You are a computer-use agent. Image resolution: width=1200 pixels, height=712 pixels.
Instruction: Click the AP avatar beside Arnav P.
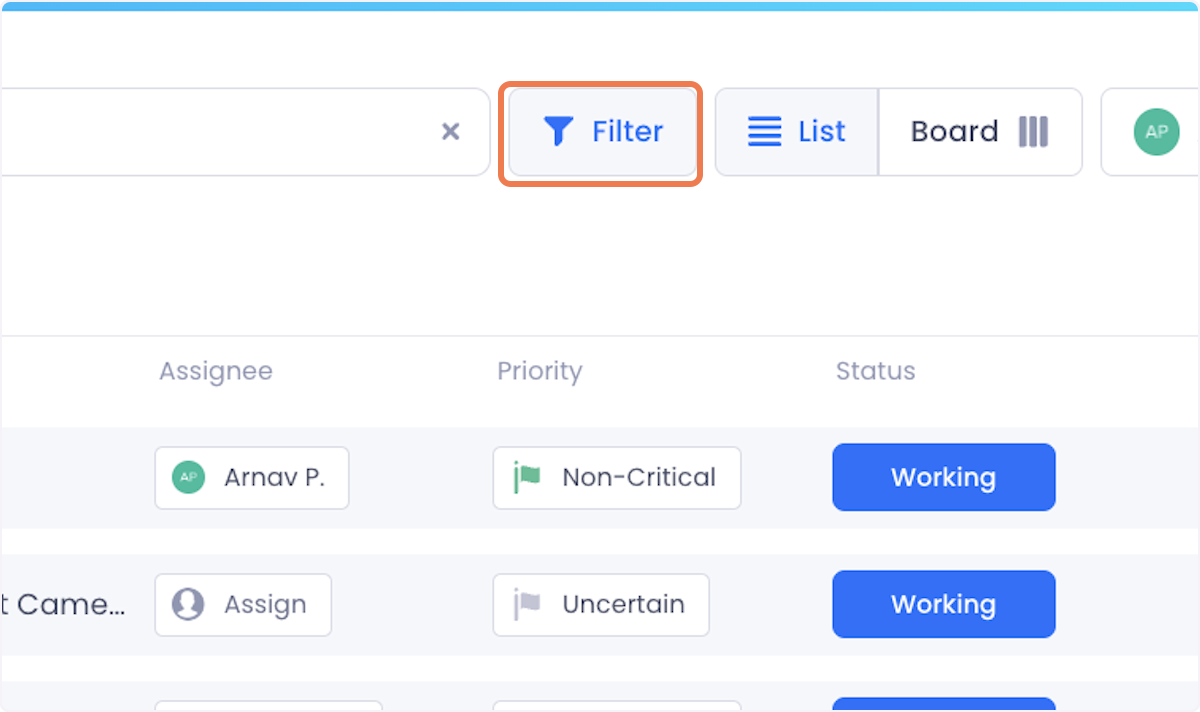coord(188,477)
